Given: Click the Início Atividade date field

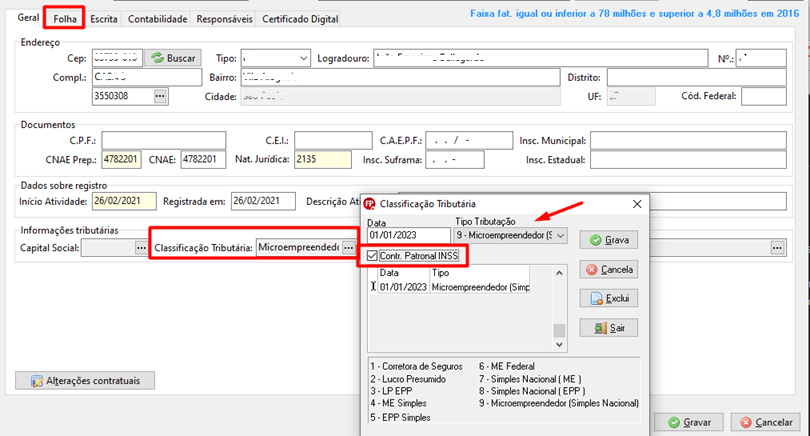Looking at the screenshot, I should (124, 201).
